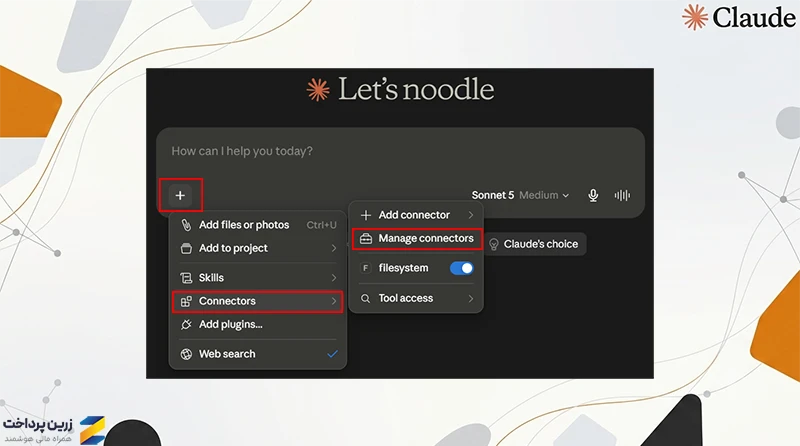
Task: Click the F badge icon of filesystem
Action: (x=365, y=268)
